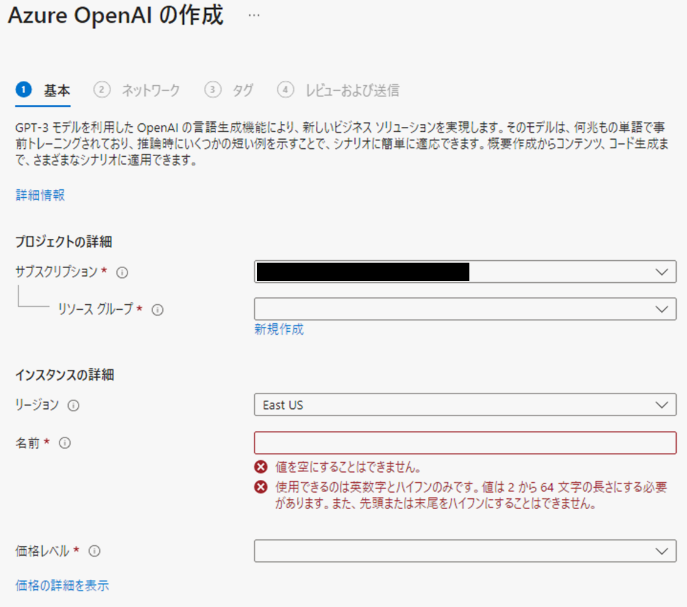Screen dimensions: 687x607
Task: Open the 価格レベル dropdown
Action: point(465,551)
